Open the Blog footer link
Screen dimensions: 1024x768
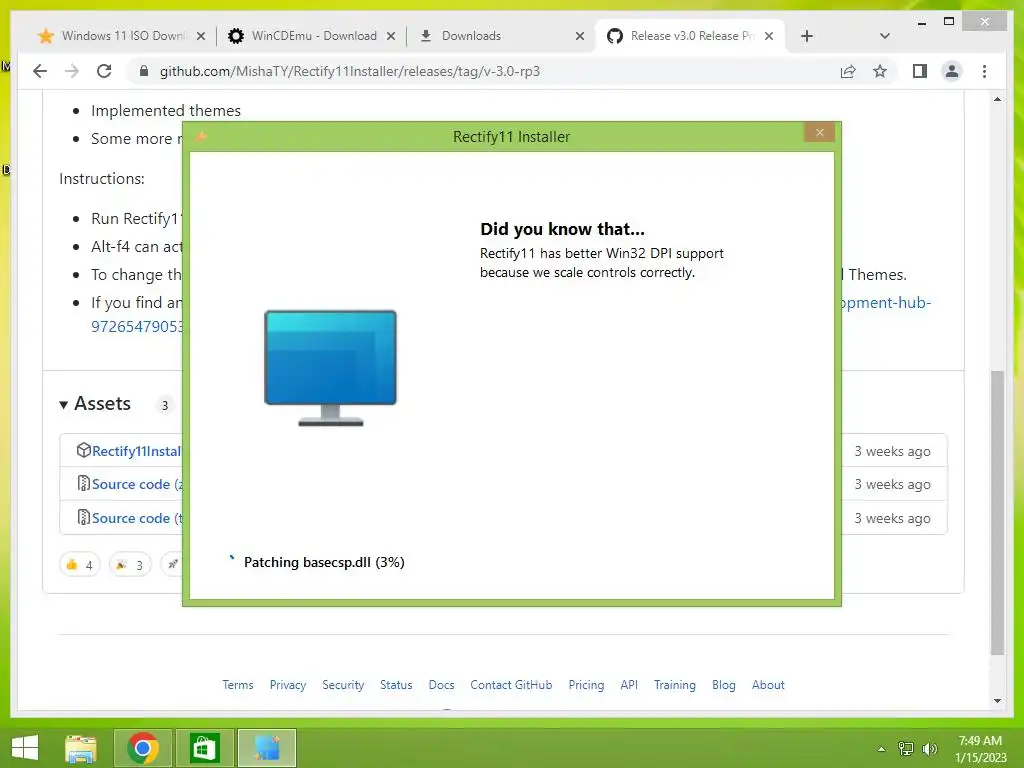tap(724, 684)
